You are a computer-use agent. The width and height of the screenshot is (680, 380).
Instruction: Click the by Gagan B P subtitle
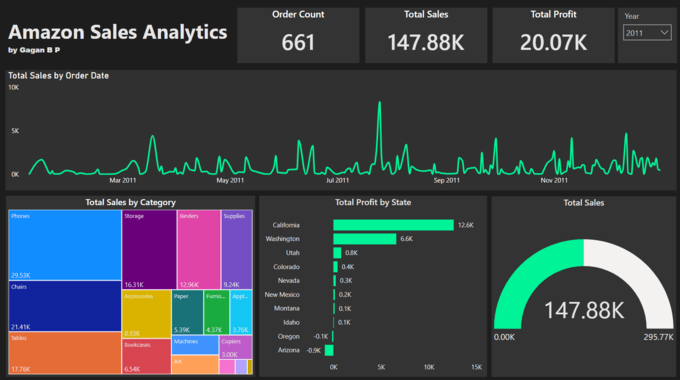[34, 50]
